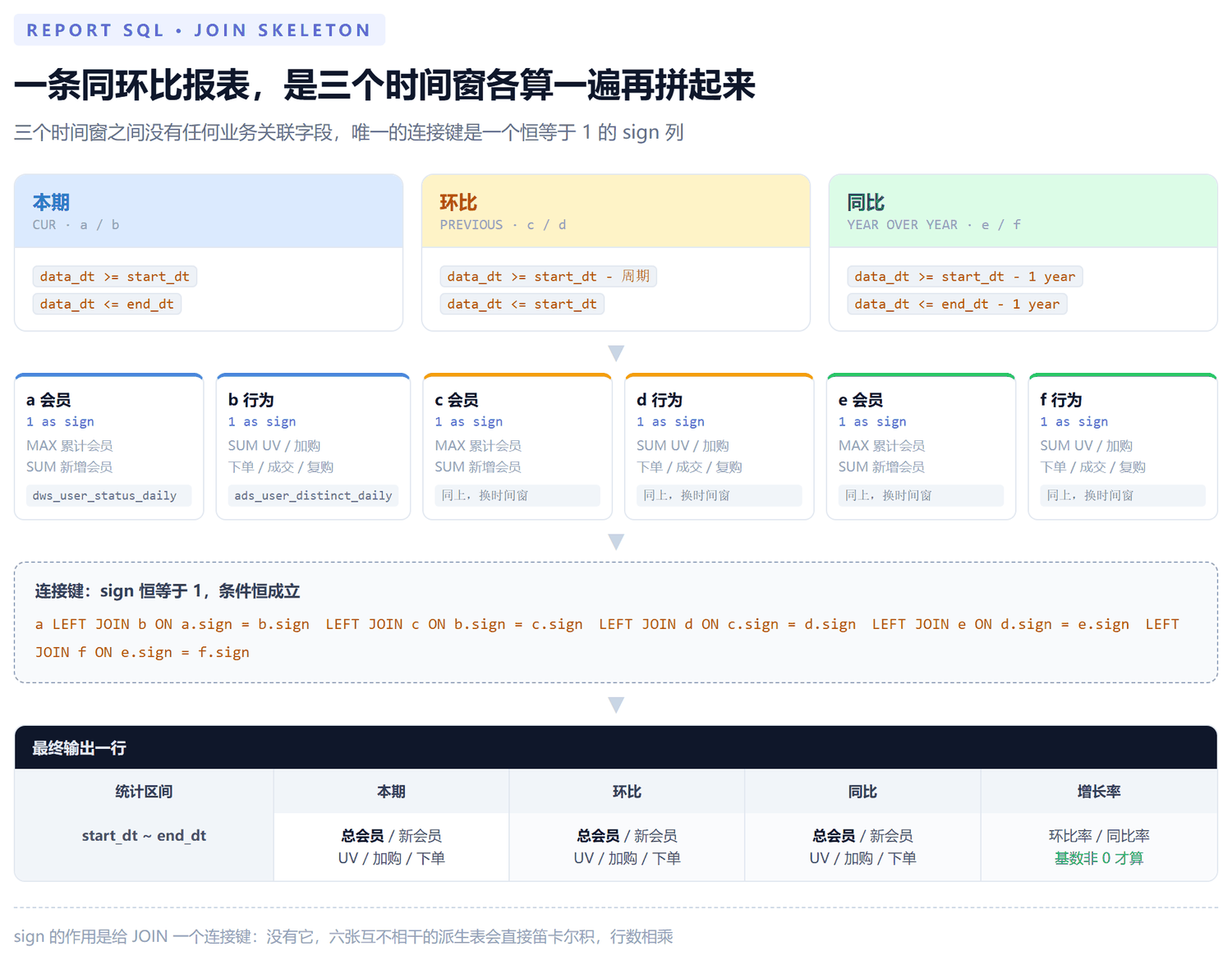Click the subtitle starting with 三个时间窗之间
Screen dimensions: 1232x960
pos(349,132)
